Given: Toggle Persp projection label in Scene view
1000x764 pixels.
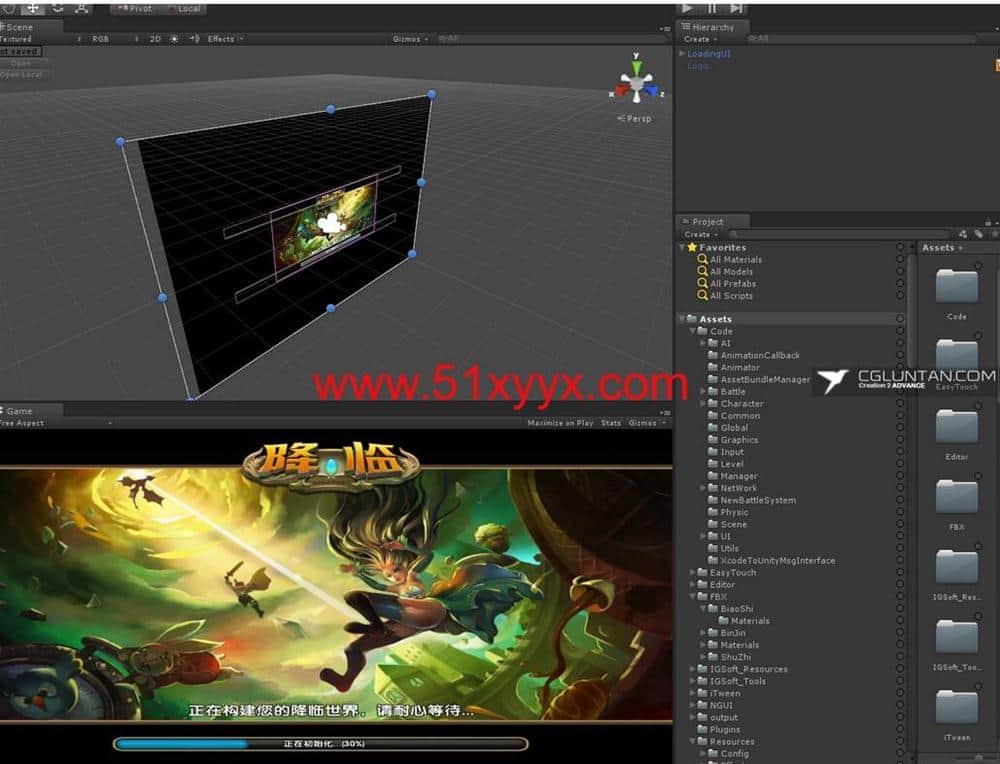Looking at the screenshot, I should coord(635,119).
